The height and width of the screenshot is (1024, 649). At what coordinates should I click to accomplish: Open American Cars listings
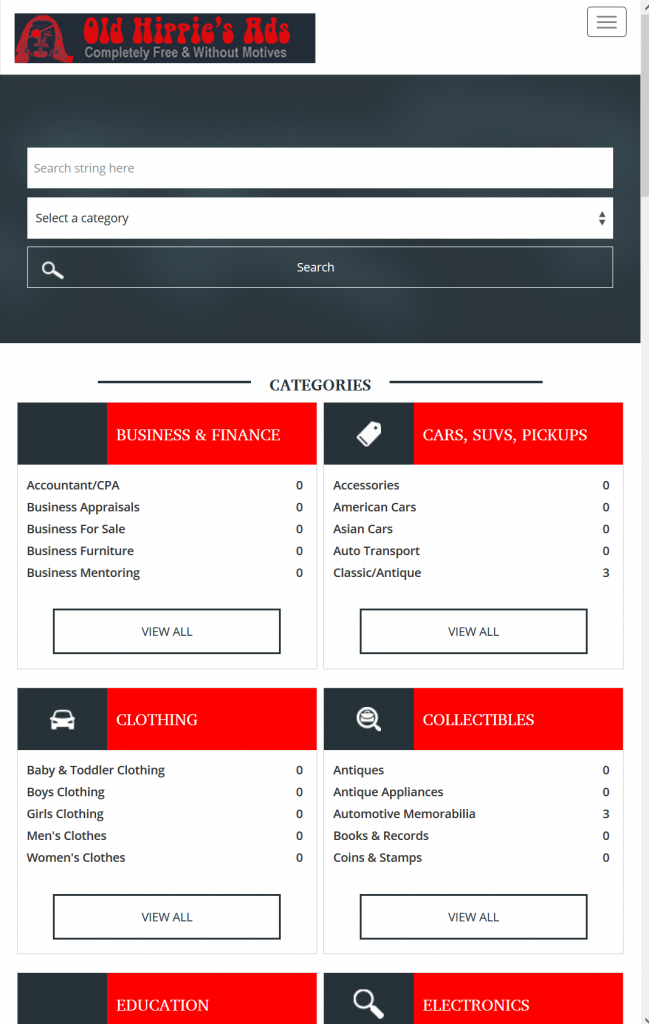click(374, 507)
